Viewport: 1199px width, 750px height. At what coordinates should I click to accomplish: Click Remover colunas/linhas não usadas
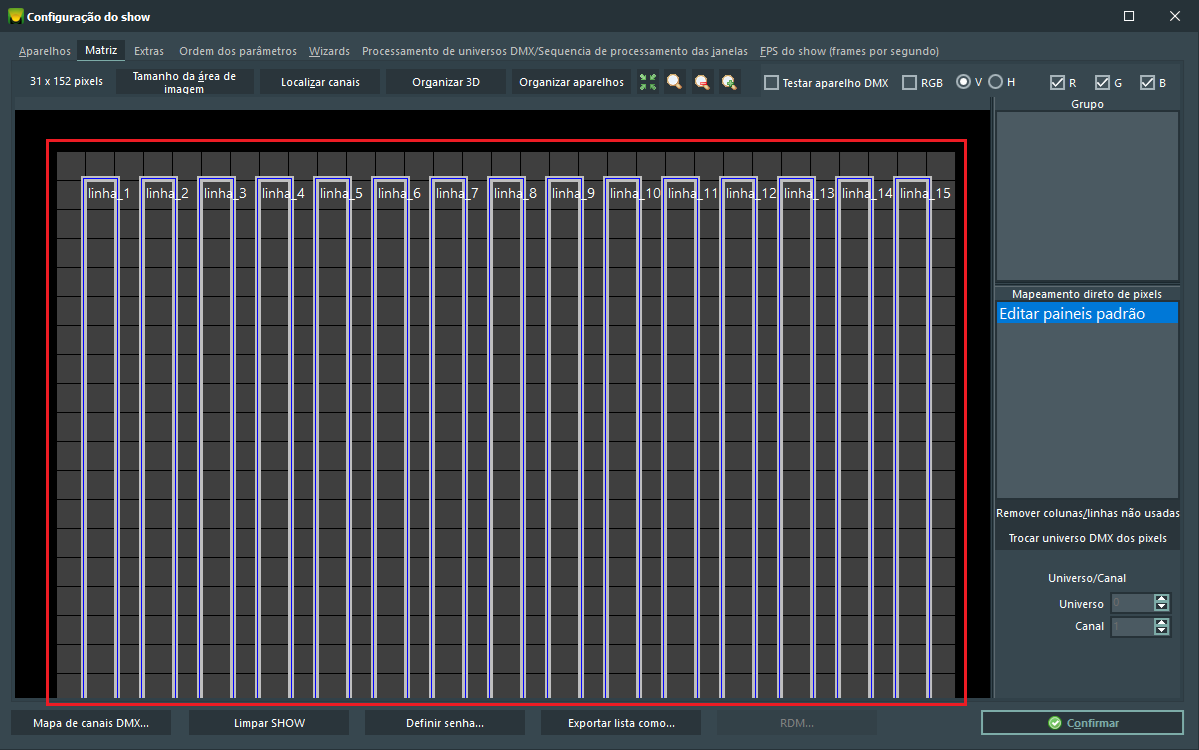tap(1087, 513)
